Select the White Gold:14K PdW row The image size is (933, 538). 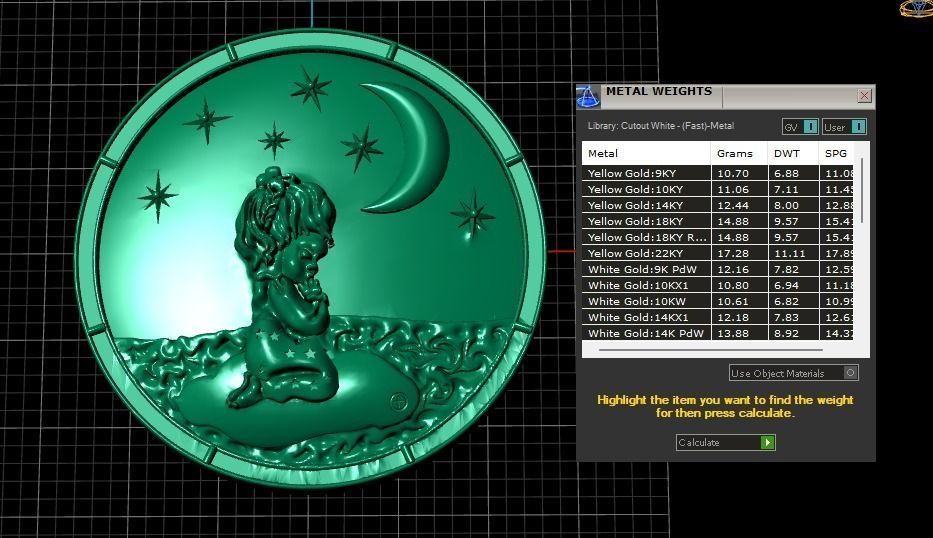pyautogui.click(x=718, y=333)
